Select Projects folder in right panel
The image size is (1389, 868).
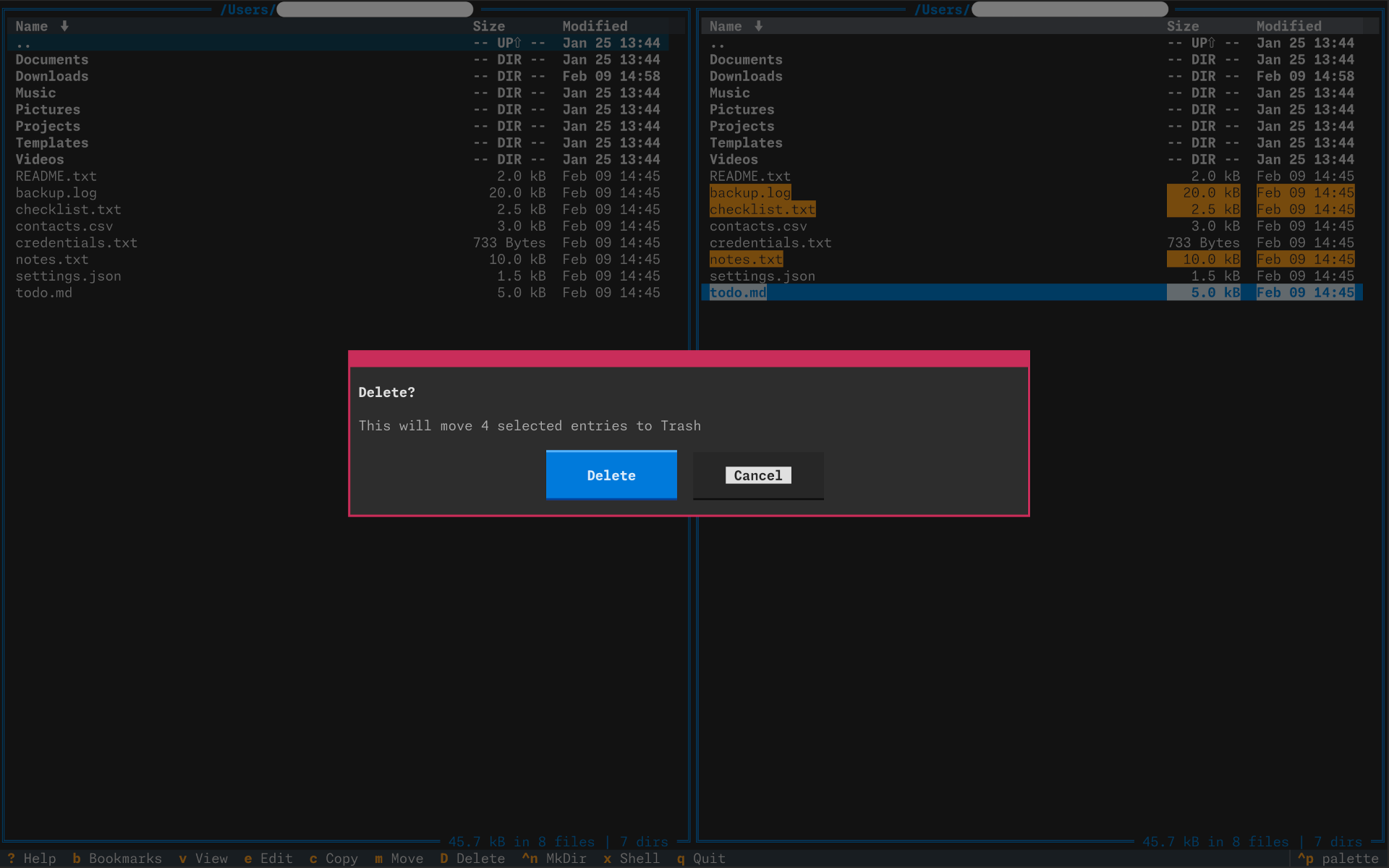click(x=1032, y=126)
